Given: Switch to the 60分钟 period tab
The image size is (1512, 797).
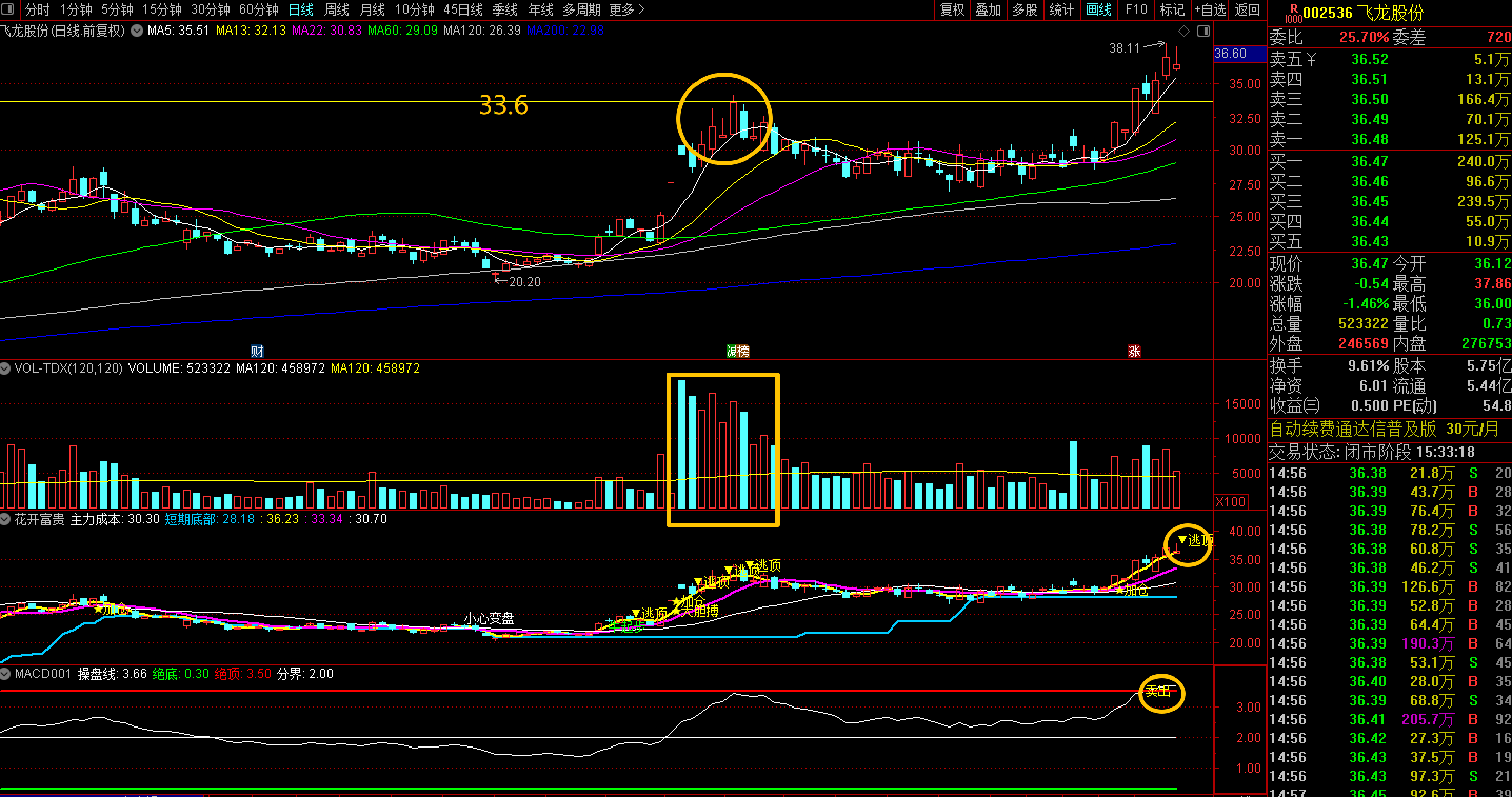Looking at the screenshot, I should [258, 9].
